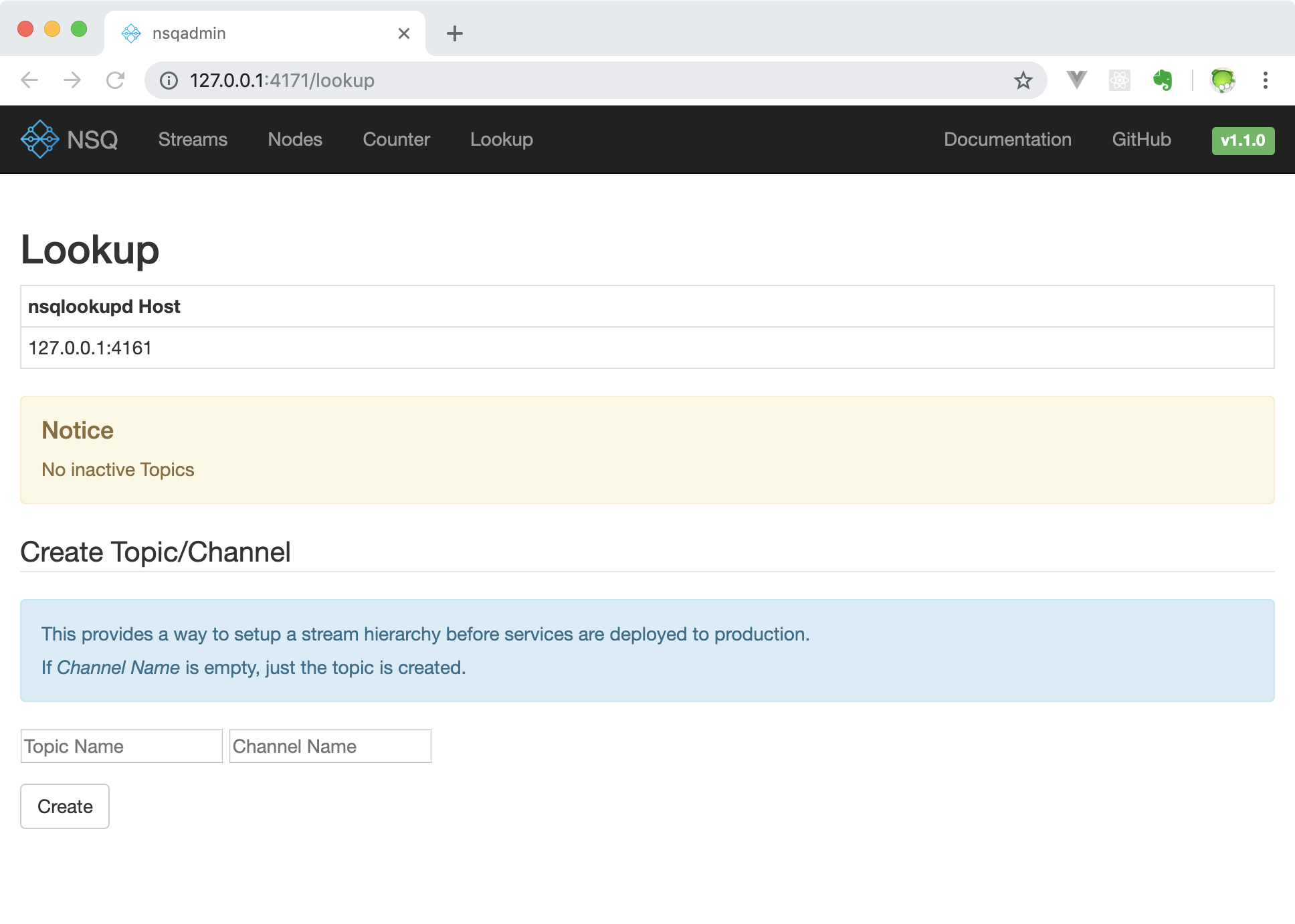Visit the GitHub link
This screenshot has height=924, width=1295.
coord(1141,139)
